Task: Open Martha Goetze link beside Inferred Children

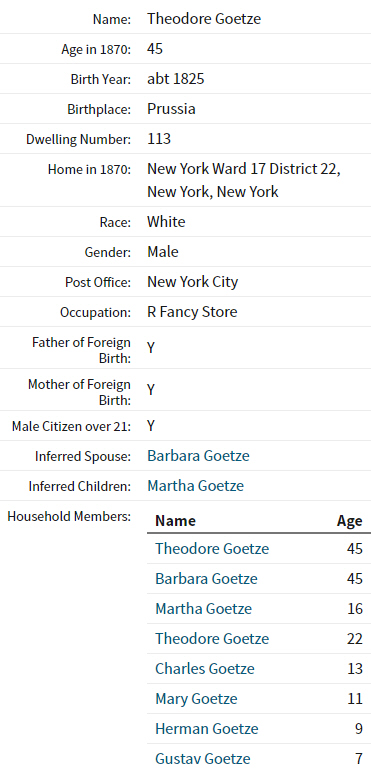Action: click(196, 486)
